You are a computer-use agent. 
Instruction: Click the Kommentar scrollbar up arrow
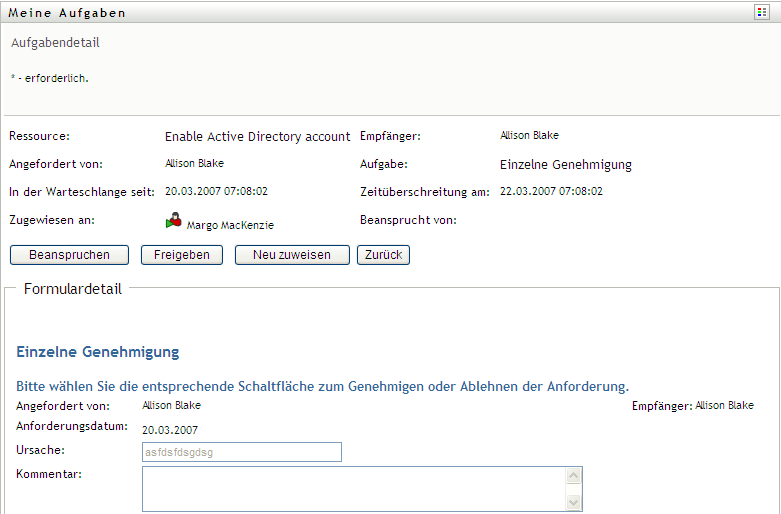[574, 476]
